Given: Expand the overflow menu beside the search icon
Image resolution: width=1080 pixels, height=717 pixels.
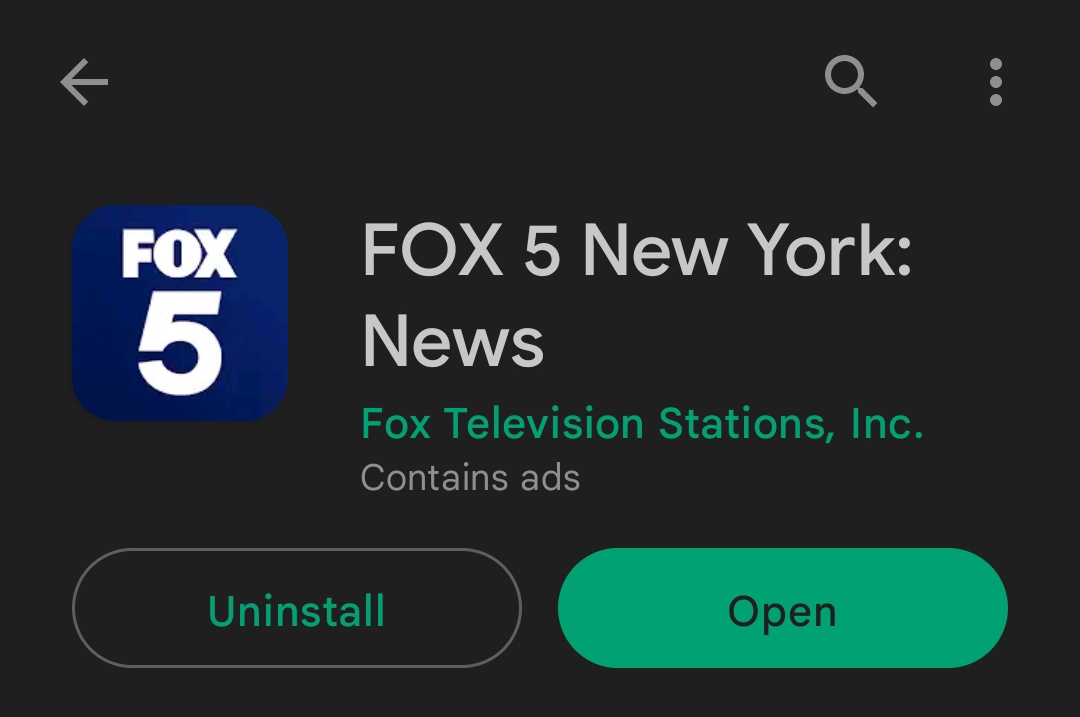Looking at the screenshot, I should (x=995, y=82).
